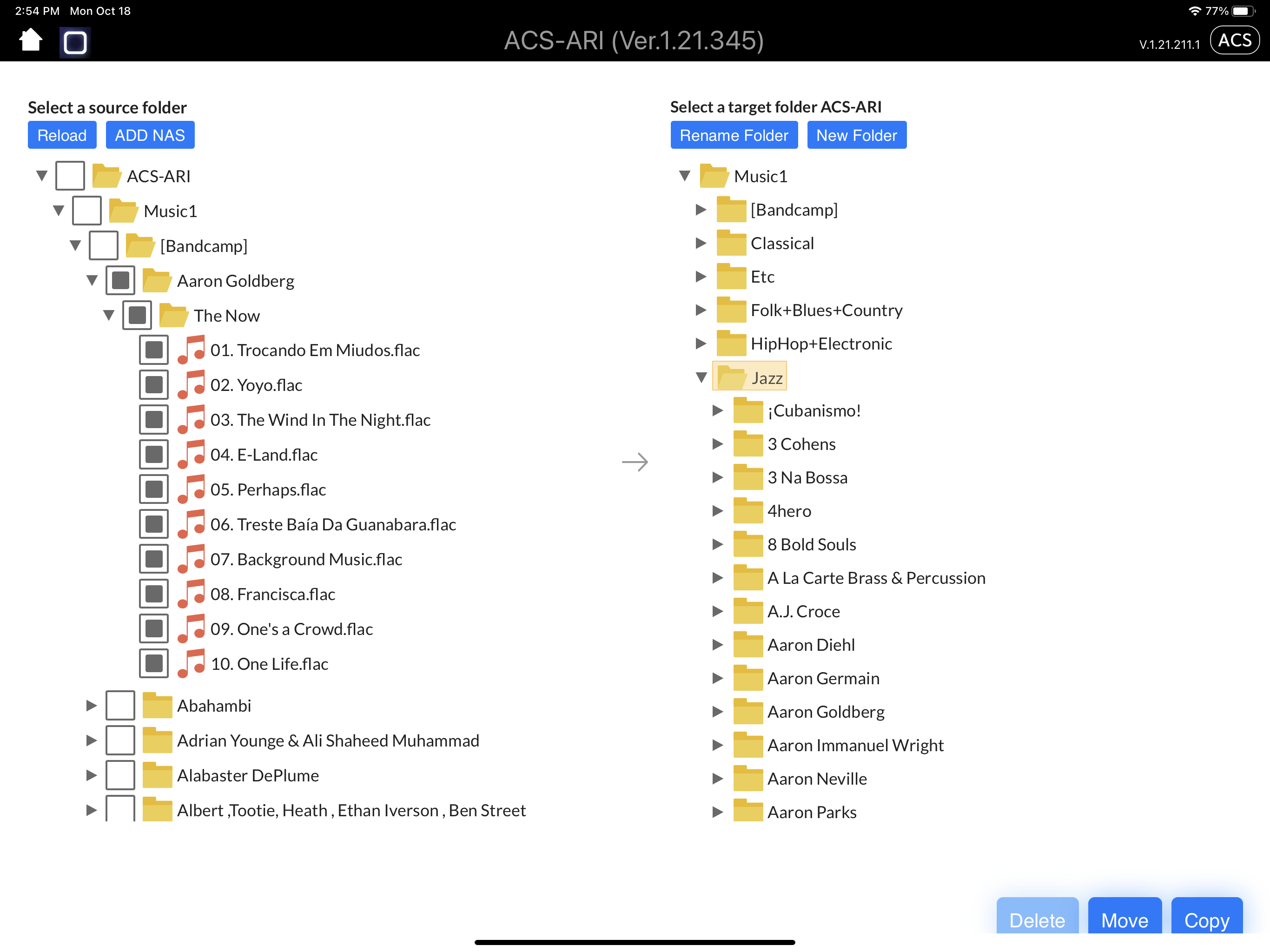Screen dimensions: 1270x952
Task: Tap the square stop icon in header
Action: pos(75,42)
